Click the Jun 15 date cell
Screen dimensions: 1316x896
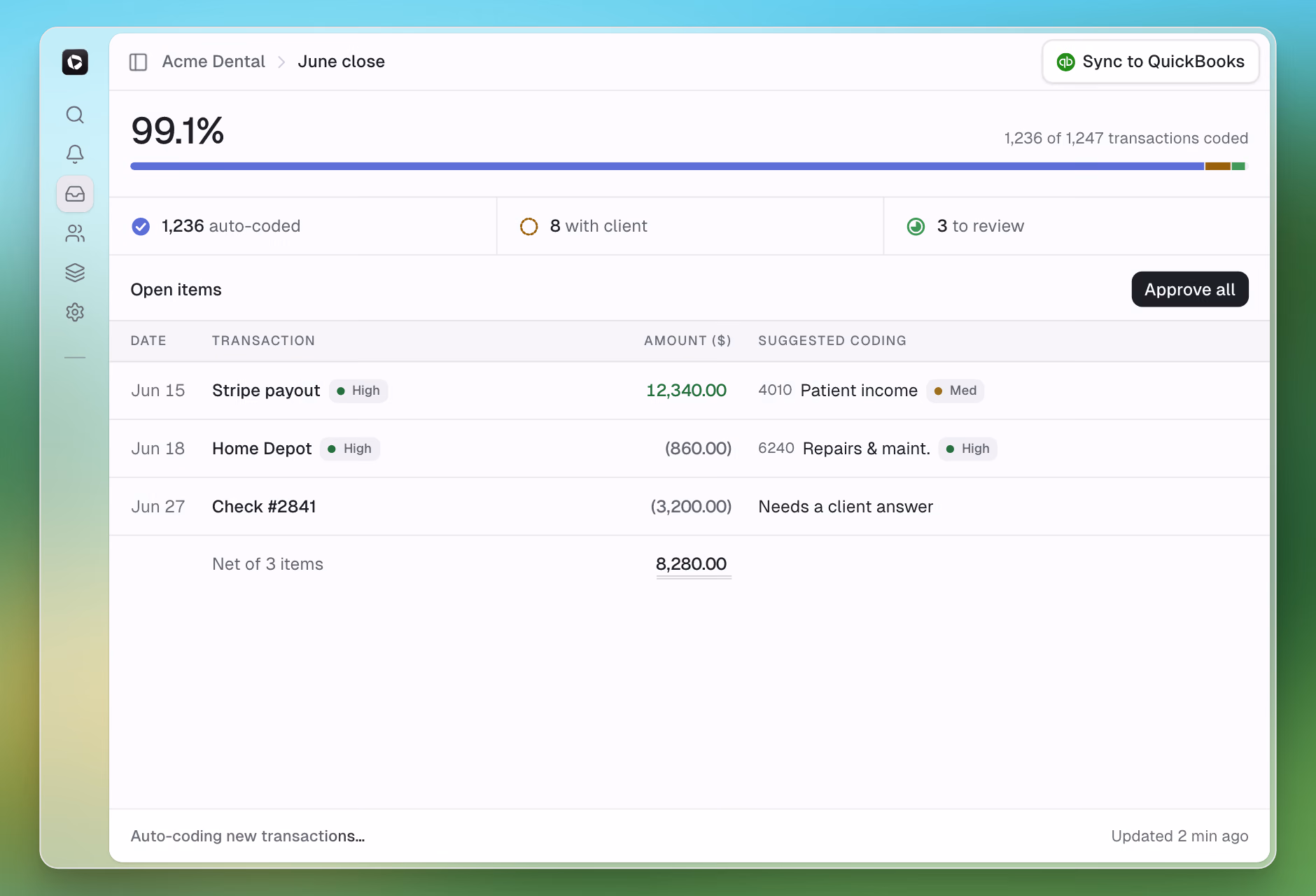pos(157,391)
